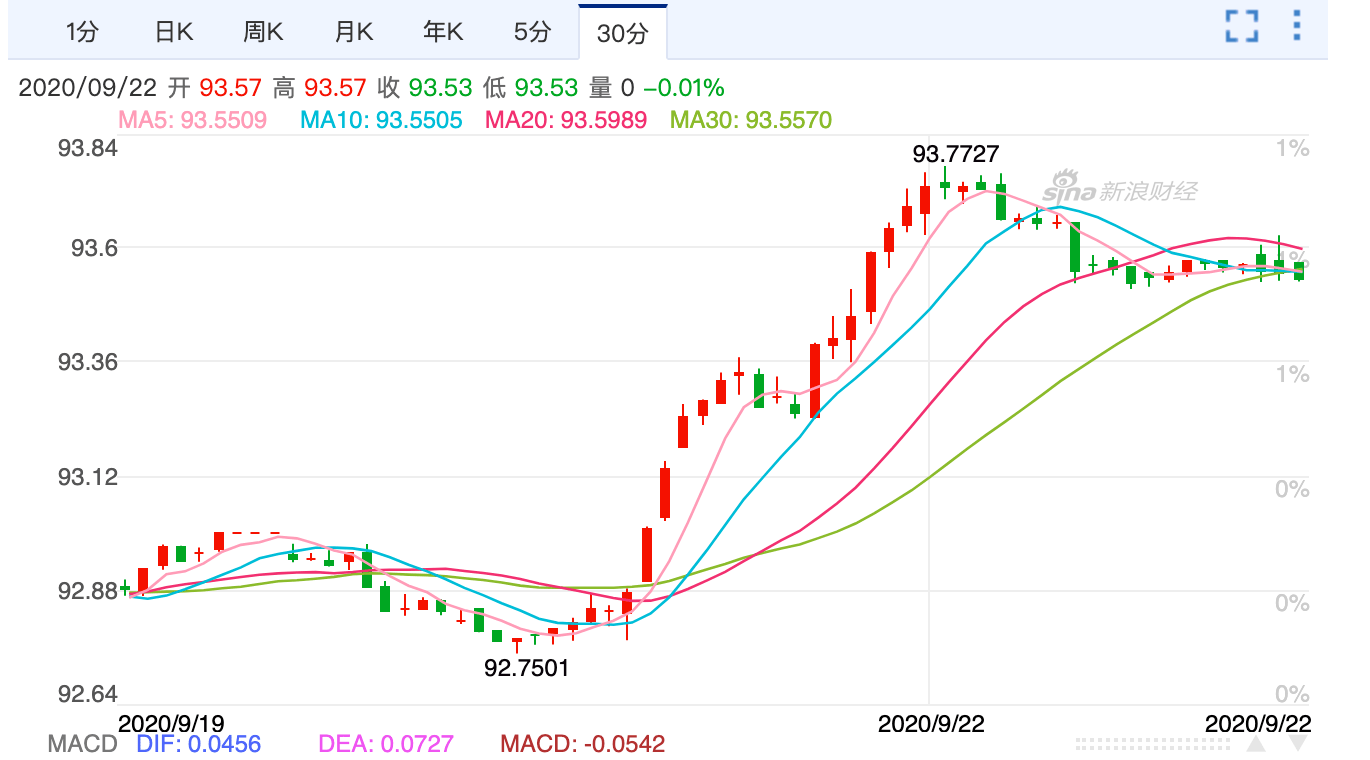Click the dotted range bar beside the arrows
The height and width of the screenshot is (760, 1370).
1155,745
